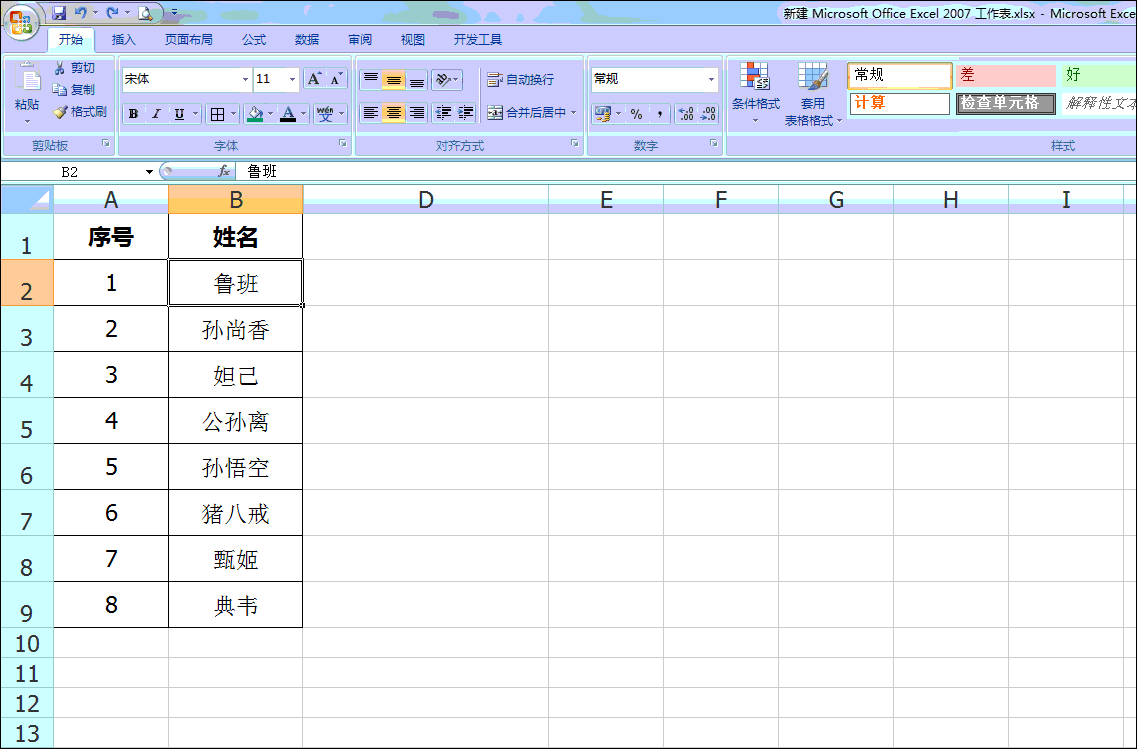Select row 5 header

(27, 421)
